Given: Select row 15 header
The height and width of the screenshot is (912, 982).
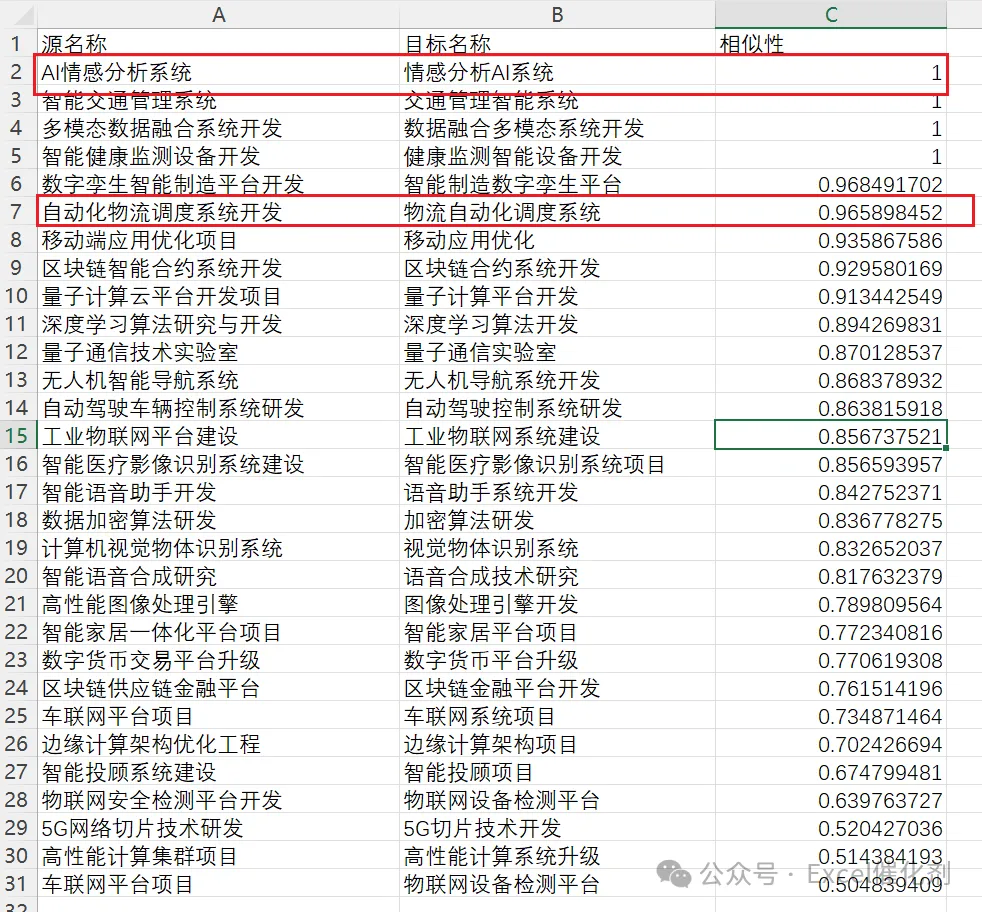Looking at the screenshot, I should (18, 435).
